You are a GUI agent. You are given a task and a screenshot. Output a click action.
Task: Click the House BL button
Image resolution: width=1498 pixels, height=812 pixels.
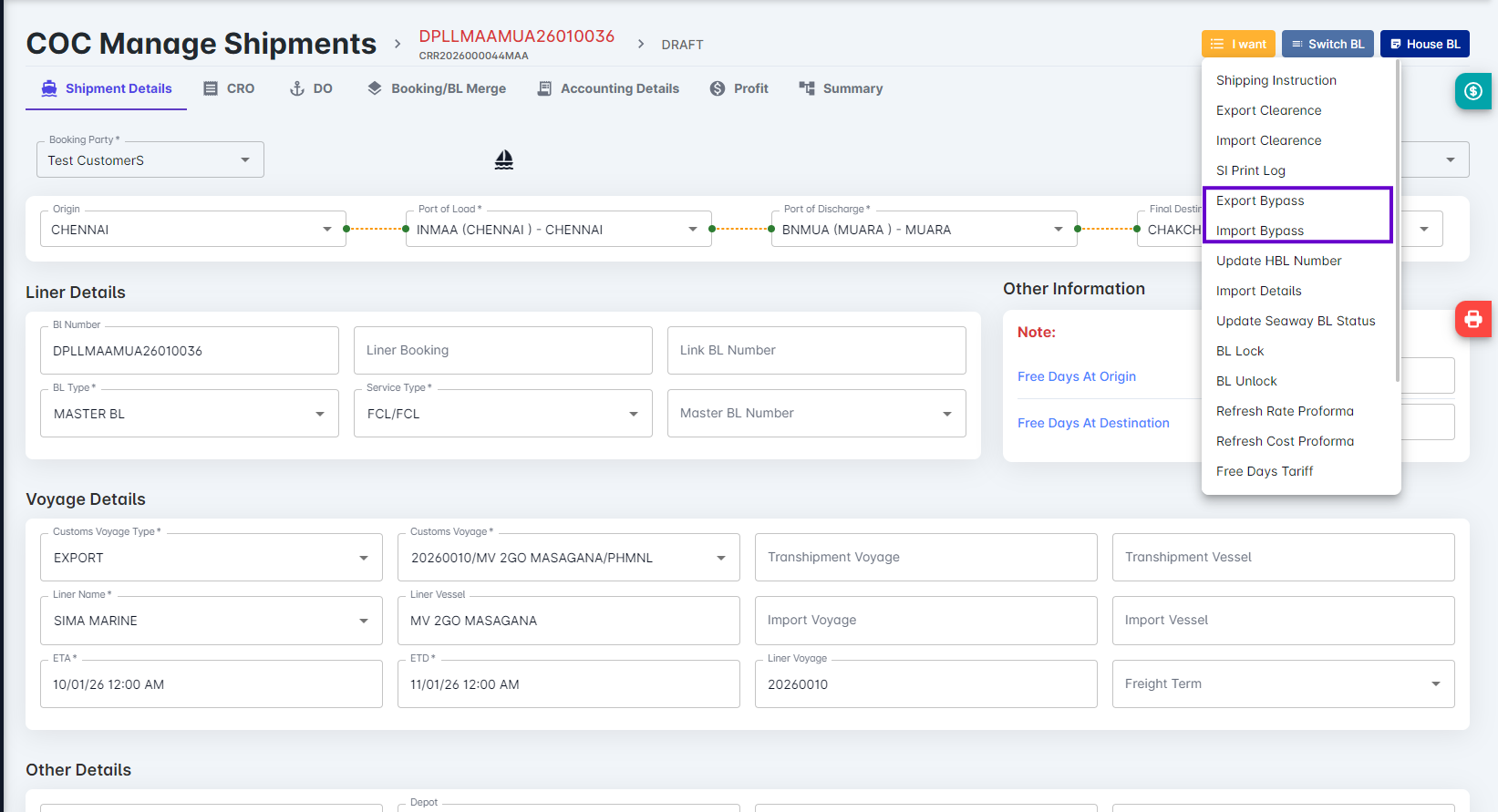click(1424, 44)
